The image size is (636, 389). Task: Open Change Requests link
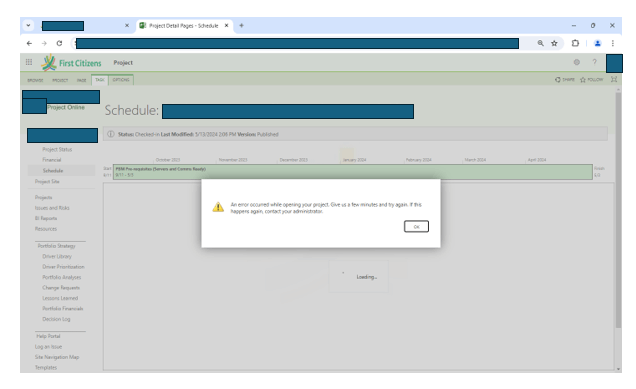[x=61, y=288]
